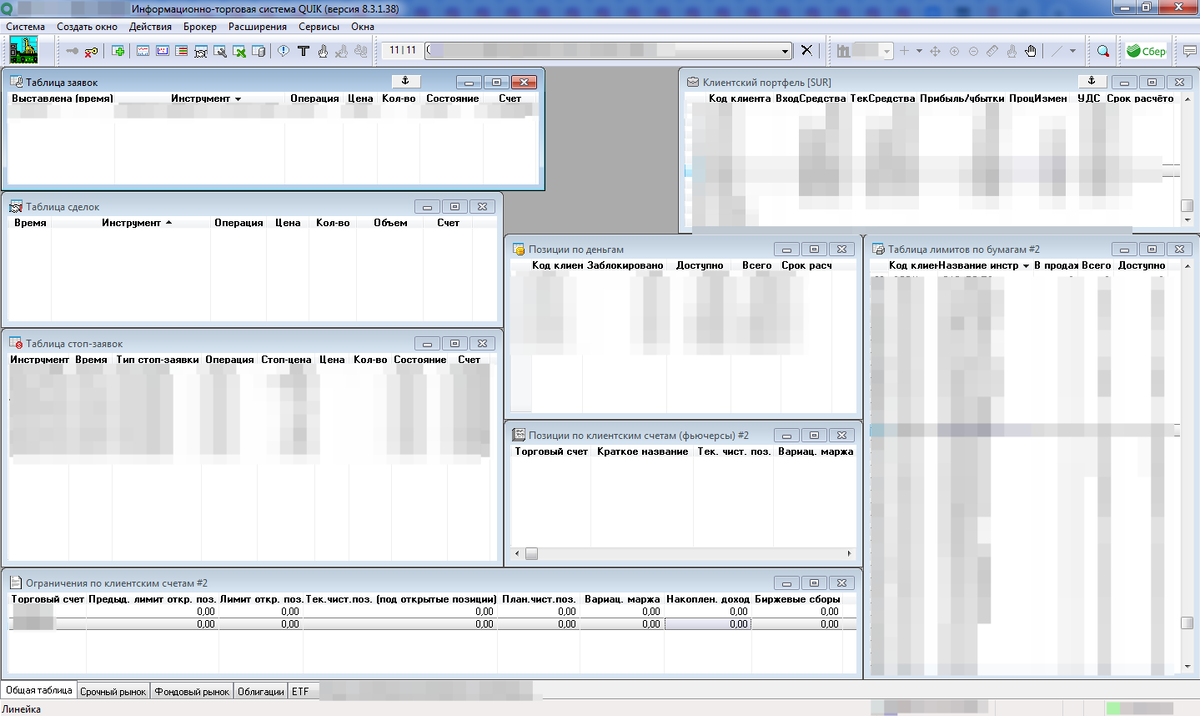Click the blue information balloon toolbar icon
This screenshot has width=1200, height=716.
pos(283,51)
